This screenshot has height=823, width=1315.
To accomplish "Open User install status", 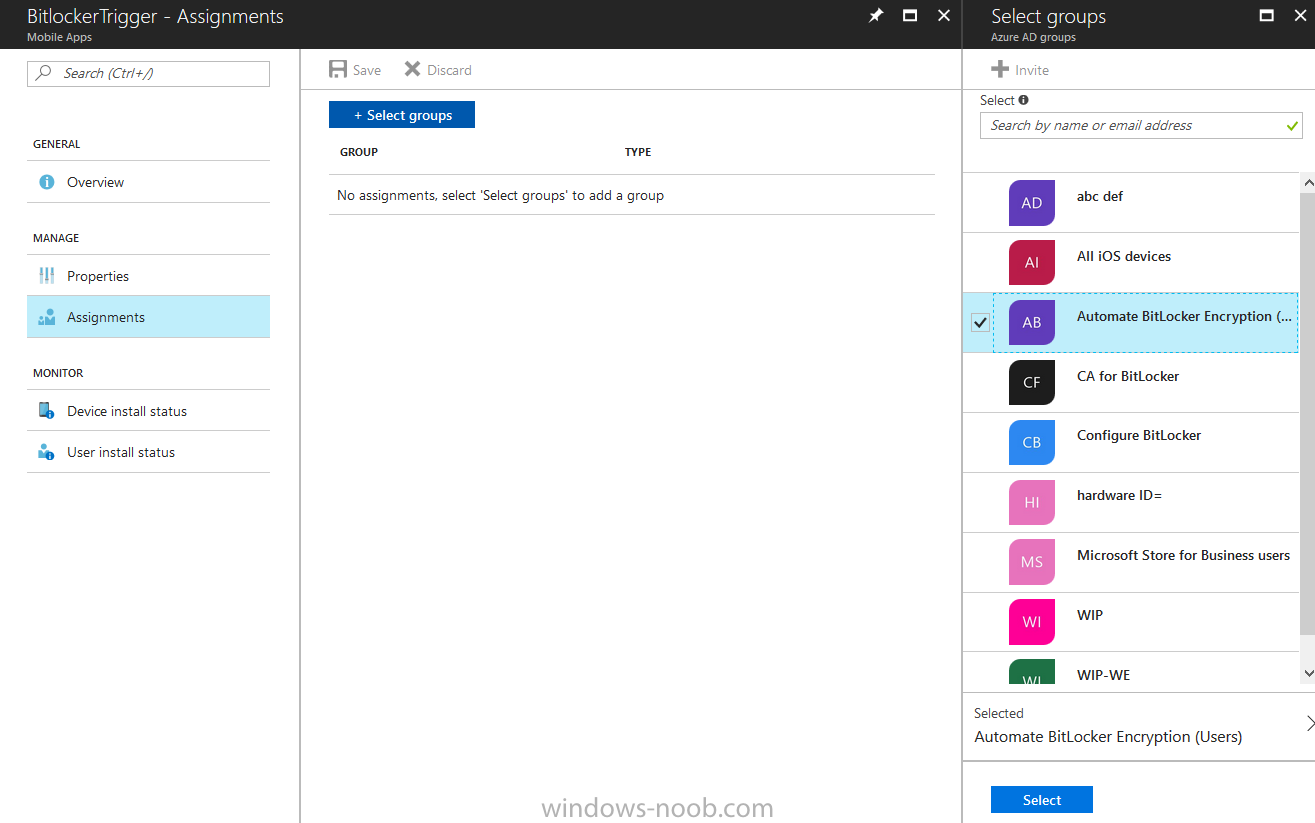I will [x=148, y=452].
